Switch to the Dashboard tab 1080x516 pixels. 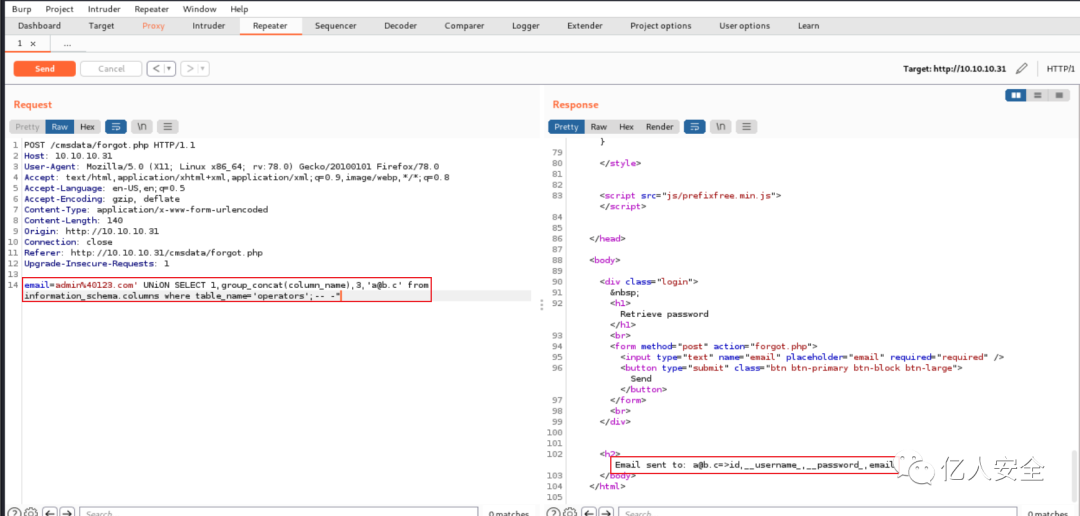[x=39, y=25]
